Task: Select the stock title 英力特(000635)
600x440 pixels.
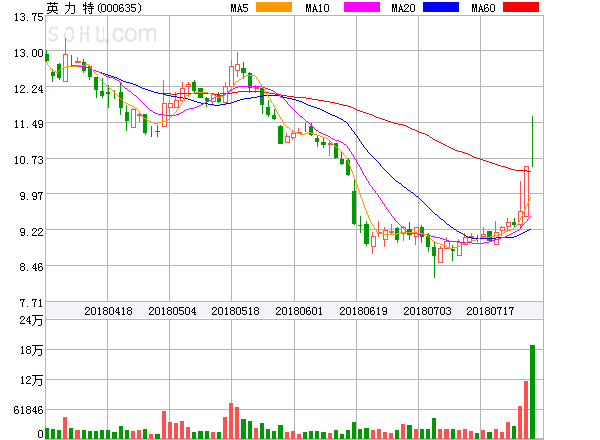Action: (94, 8)
